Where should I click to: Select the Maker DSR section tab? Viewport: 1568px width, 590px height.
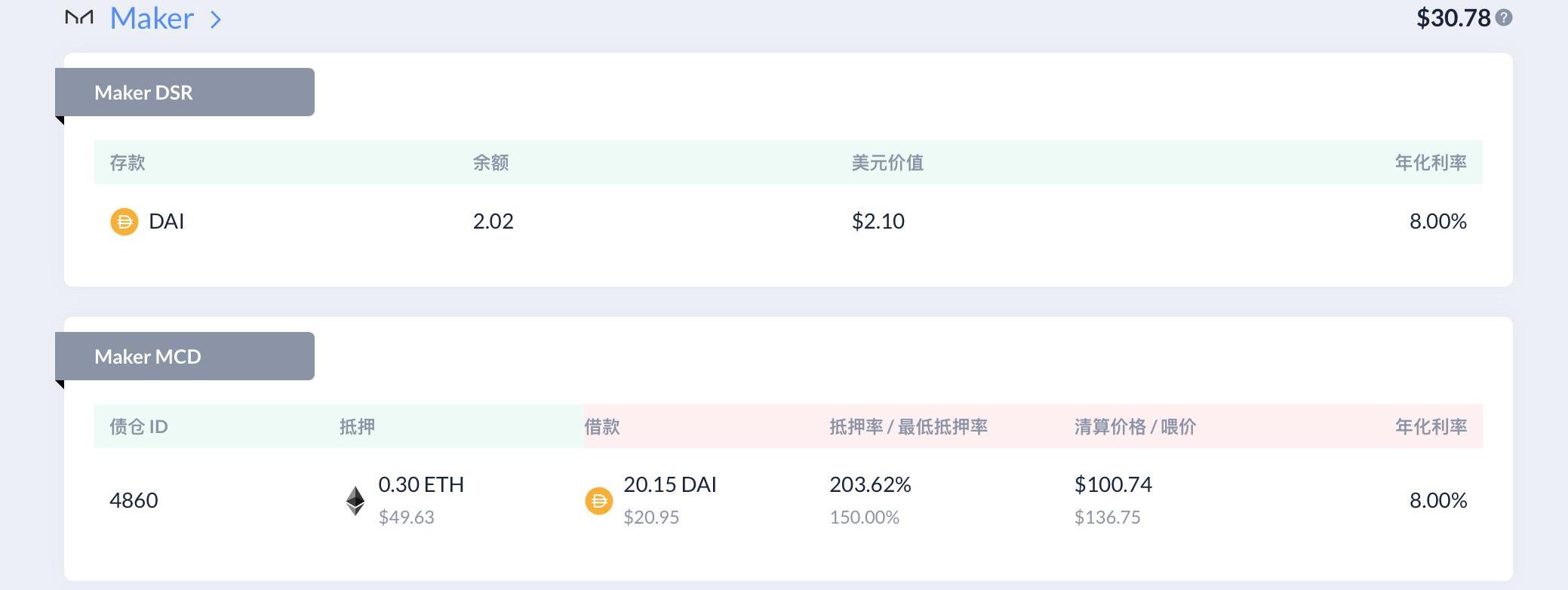pos(185,92)
